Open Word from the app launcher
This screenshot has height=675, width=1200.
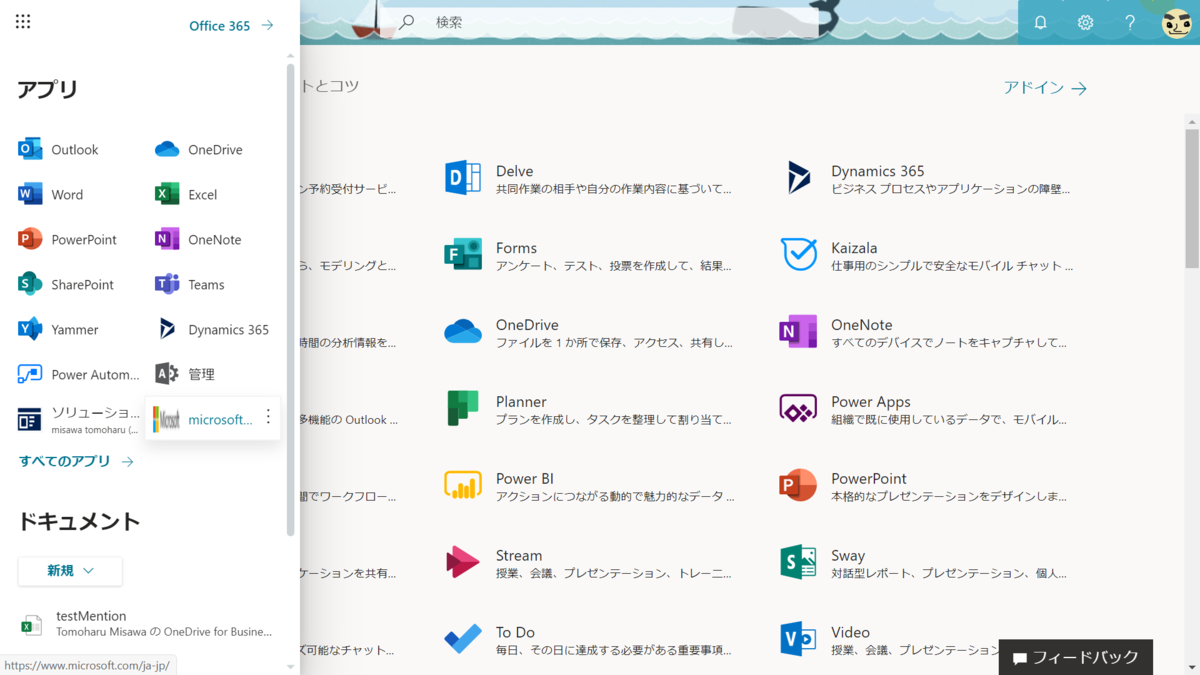pyautogui.click(x=51, y=195)
